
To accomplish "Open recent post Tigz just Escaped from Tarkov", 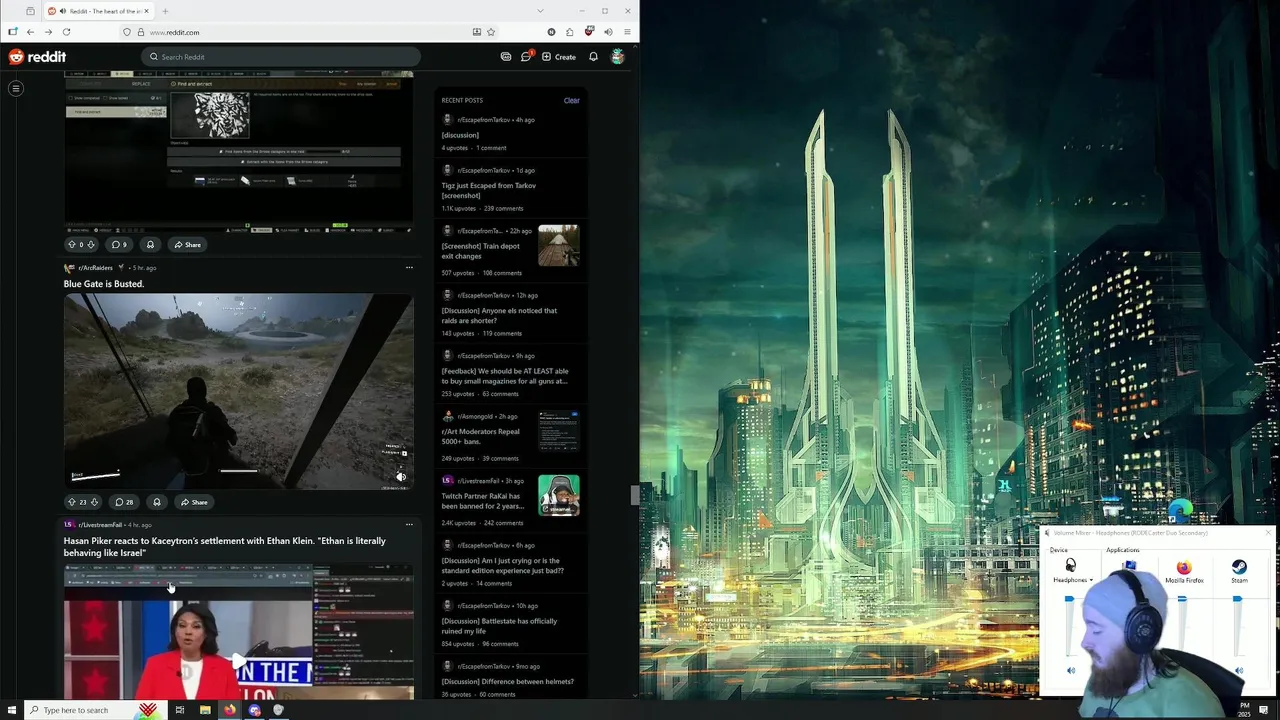I will (489, 190).
